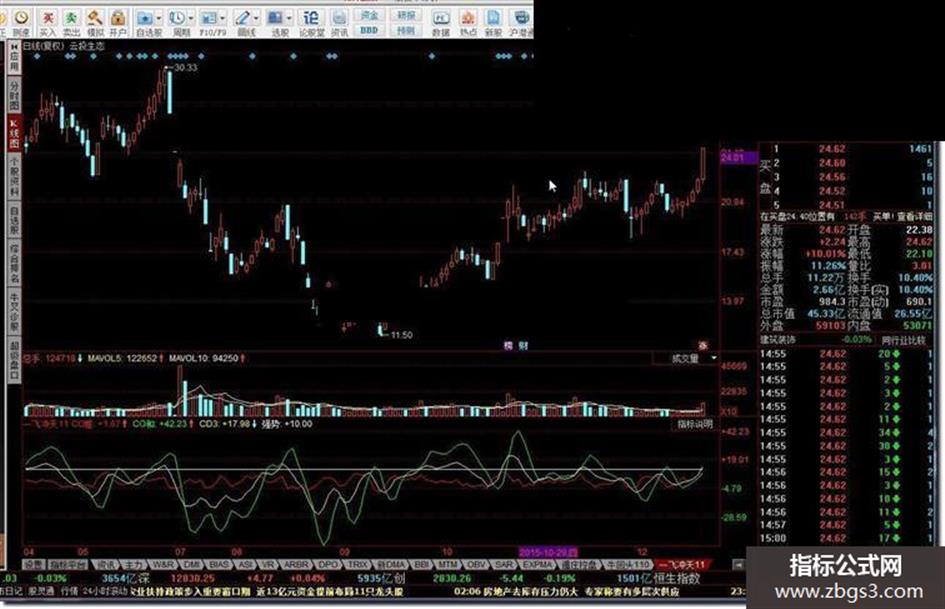Select the TRIX indicator tab
Image resolution: width=945 pixels, height=609 pixels.
pyautogui.click(x=358, y=565)
